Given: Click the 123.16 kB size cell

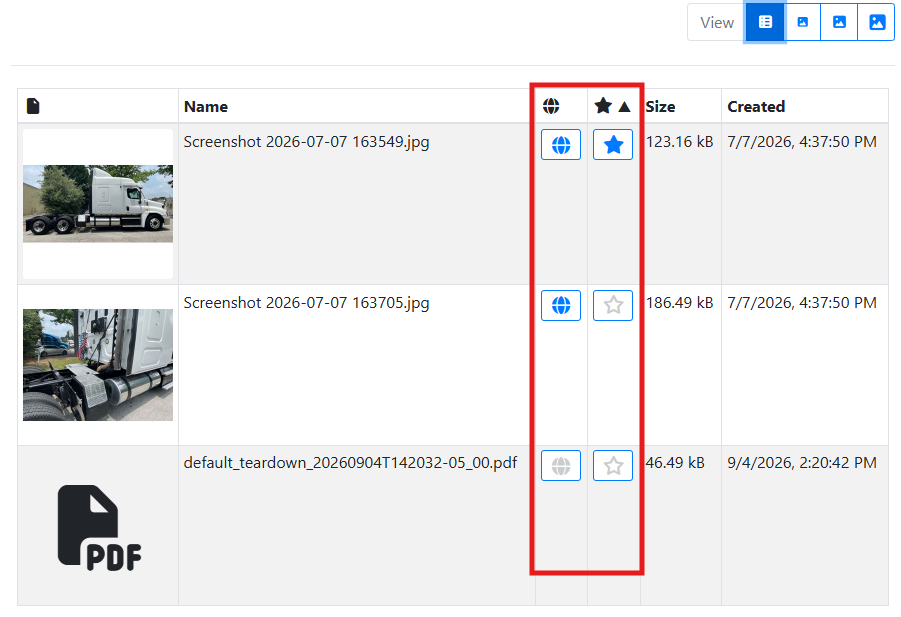Looking at the screenshot, I should (679, 142).
